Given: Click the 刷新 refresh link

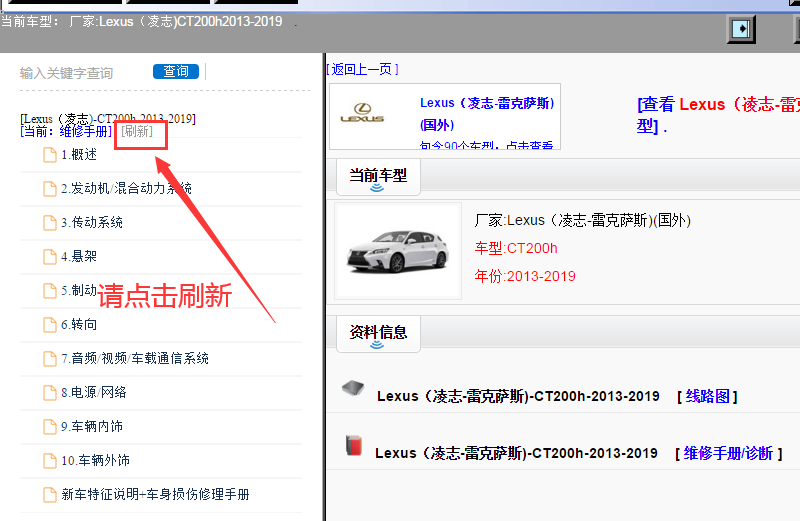Looking at the screenshot, I should pyautogui.click(x=137, y=132).
